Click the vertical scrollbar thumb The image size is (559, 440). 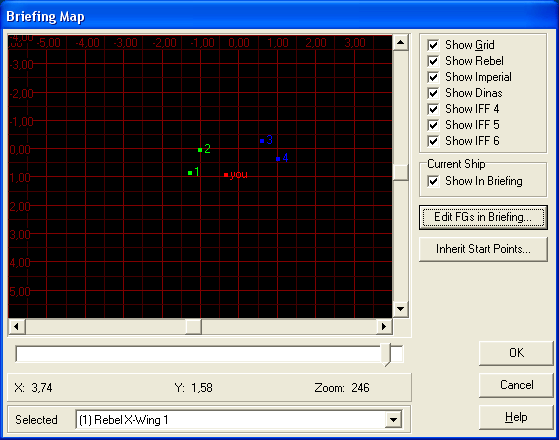click(x=401, y=173)
